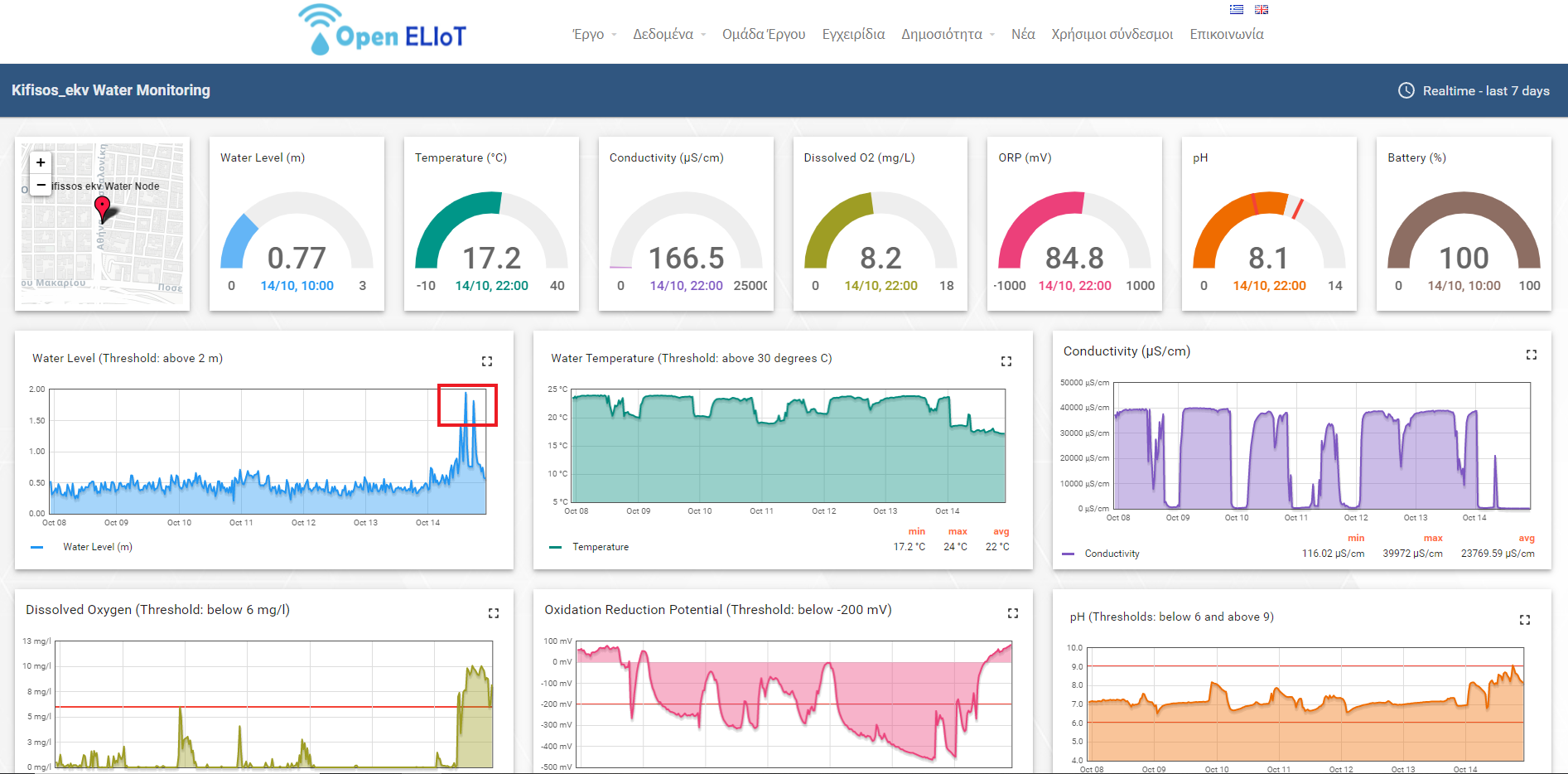This screenshot has height=774, width=1568.
Task: Switch to English language flag
Action: [x=1262, y=10]
